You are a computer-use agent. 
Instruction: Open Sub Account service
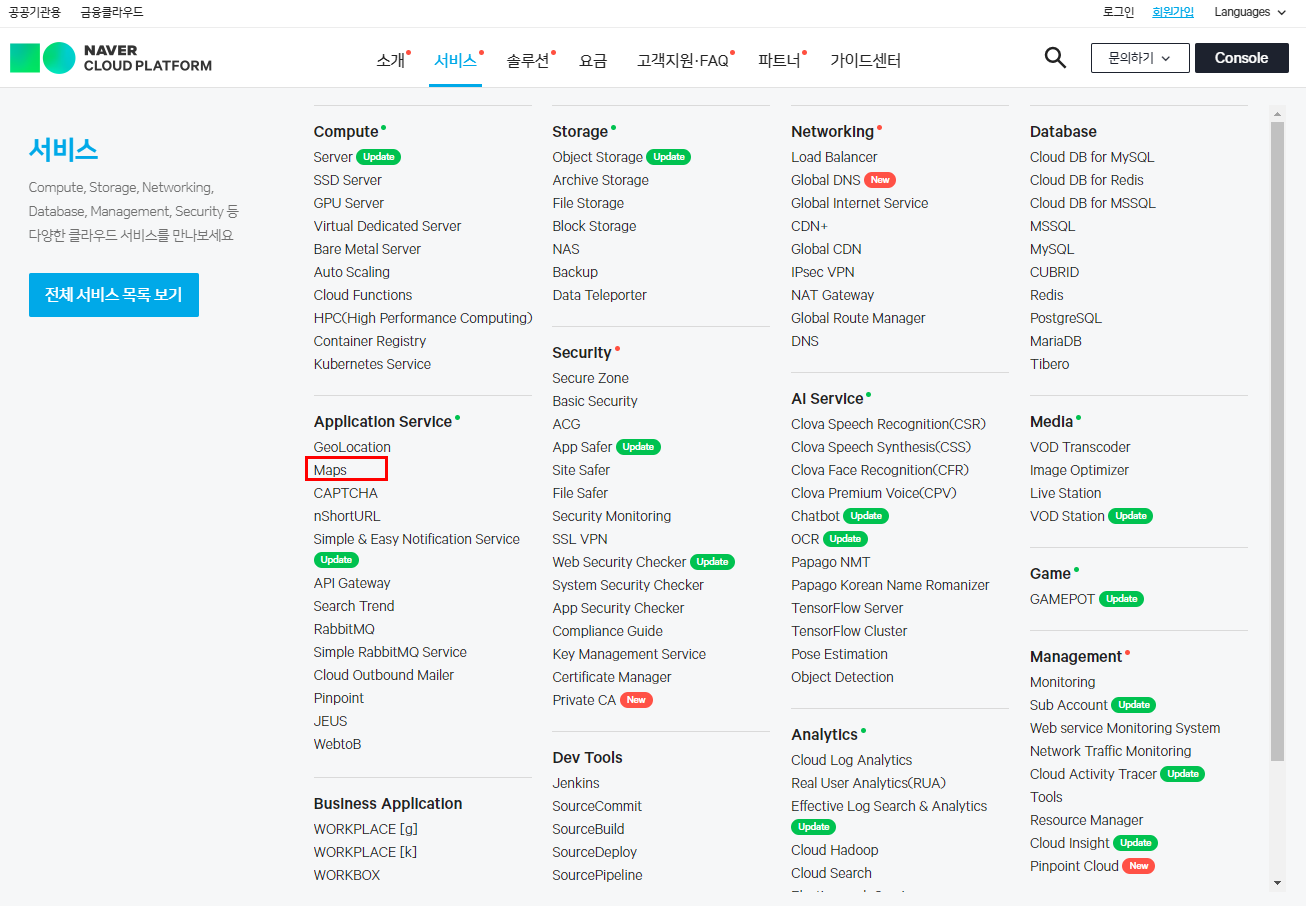tap(1069, 705)
